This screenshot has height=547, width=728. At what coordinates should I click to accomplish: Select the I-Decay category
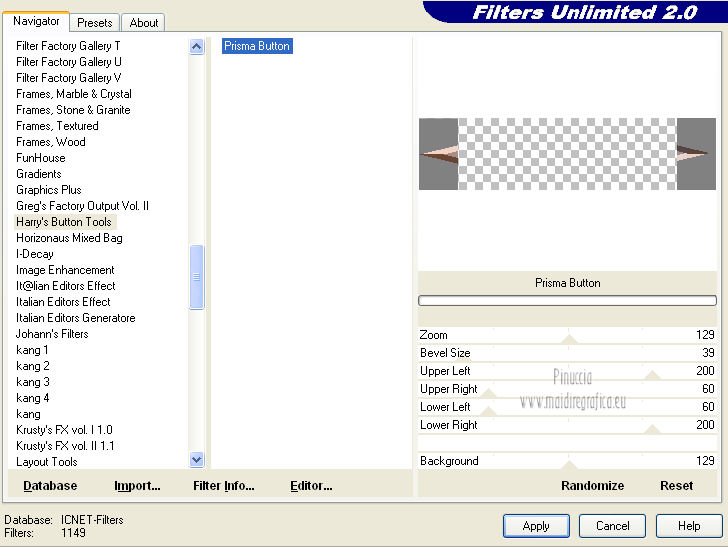pyautogui.click(x=35, y=254)
